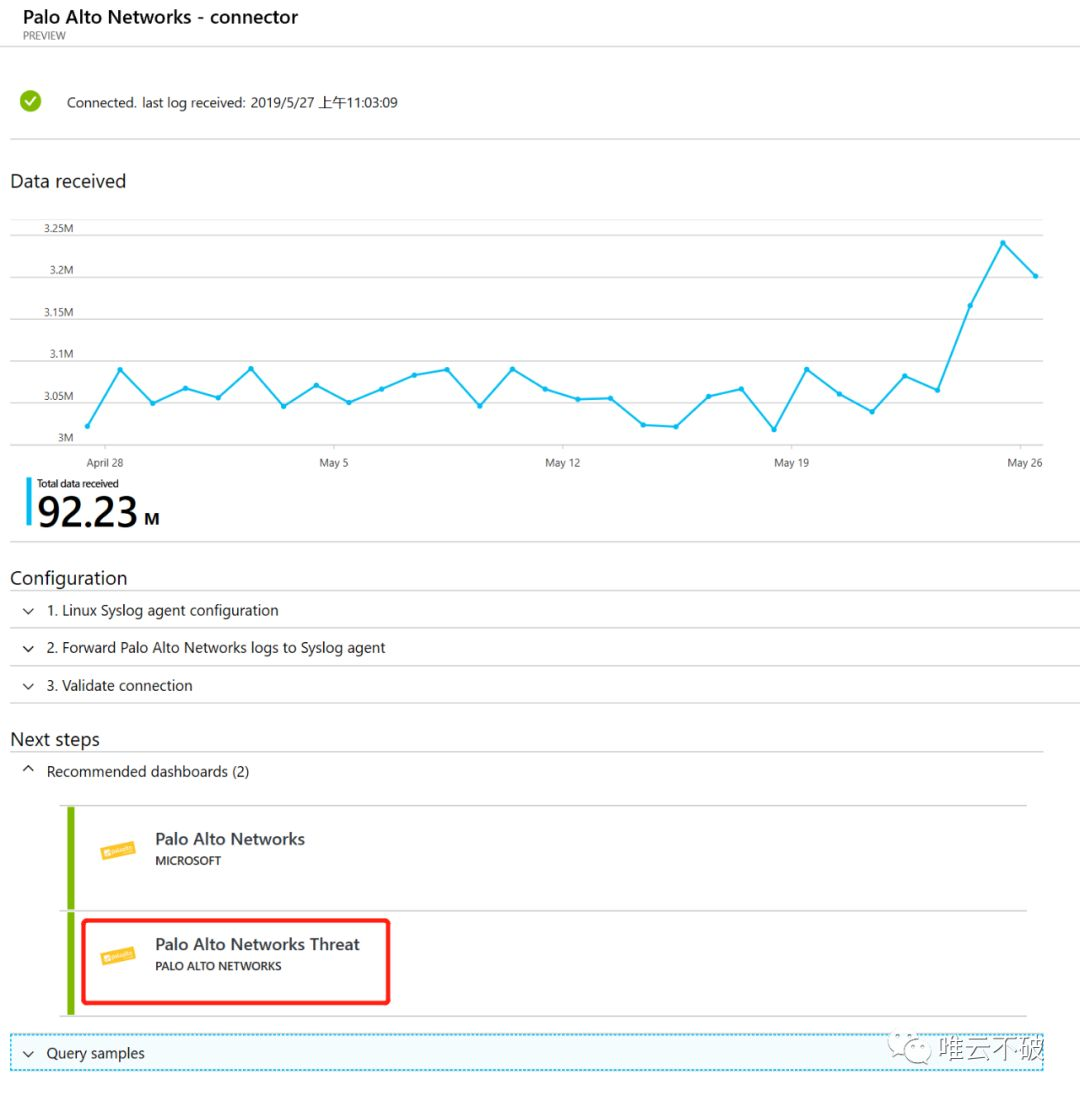Click the May 12 label on chart axis
Viewport: 1080px width, 1096px height.
(x=563, y=463)
